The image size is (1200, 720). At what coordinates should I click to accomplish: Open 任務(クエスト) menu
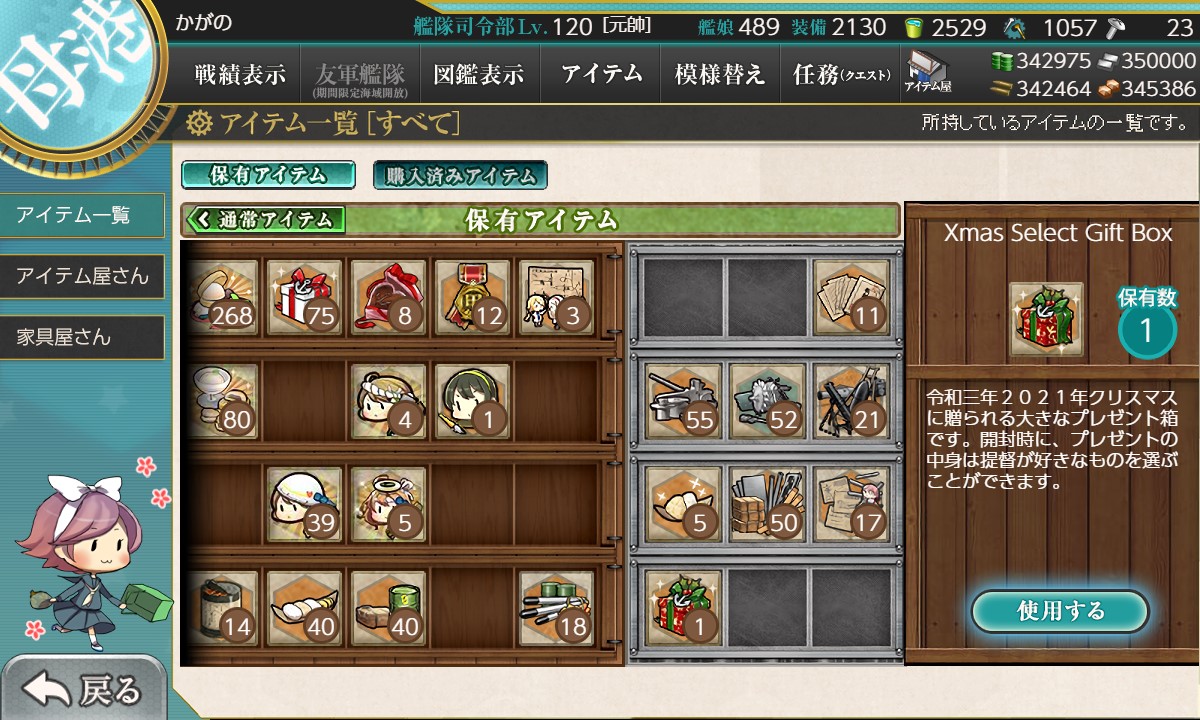[x=840, y=74]
